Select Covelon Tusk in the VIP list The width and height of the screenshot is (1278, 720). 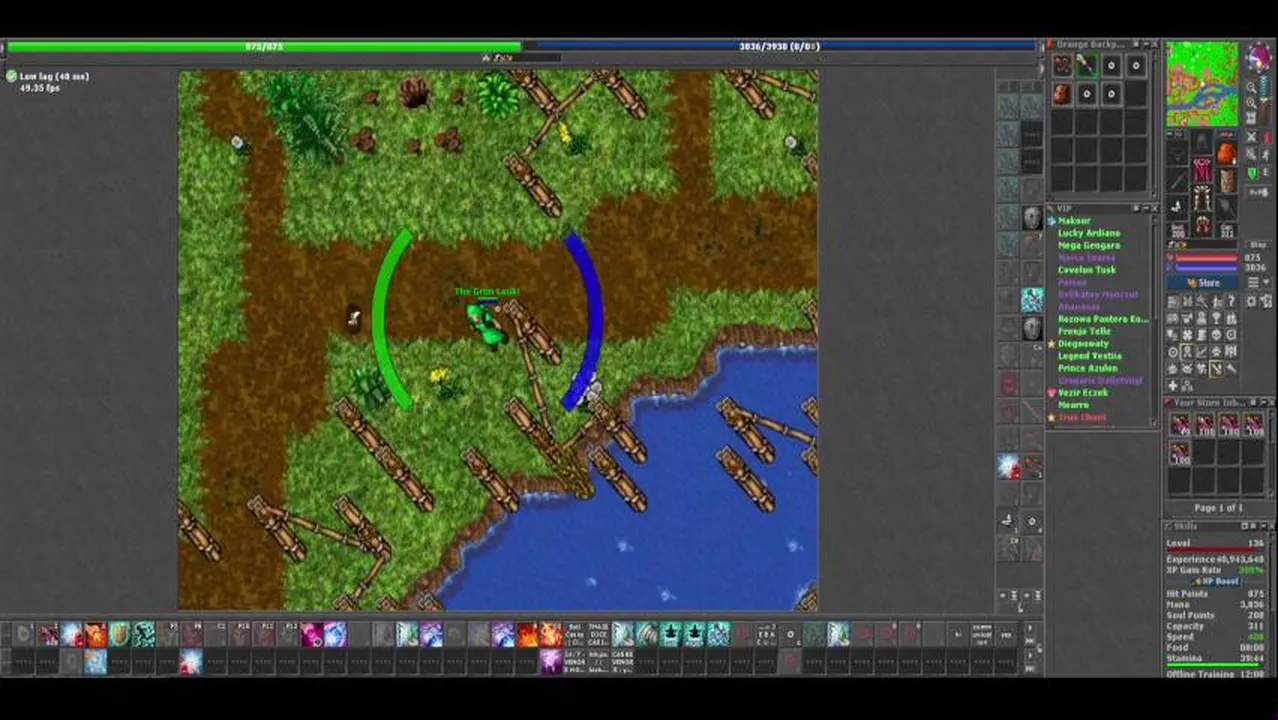(1087, 270)
